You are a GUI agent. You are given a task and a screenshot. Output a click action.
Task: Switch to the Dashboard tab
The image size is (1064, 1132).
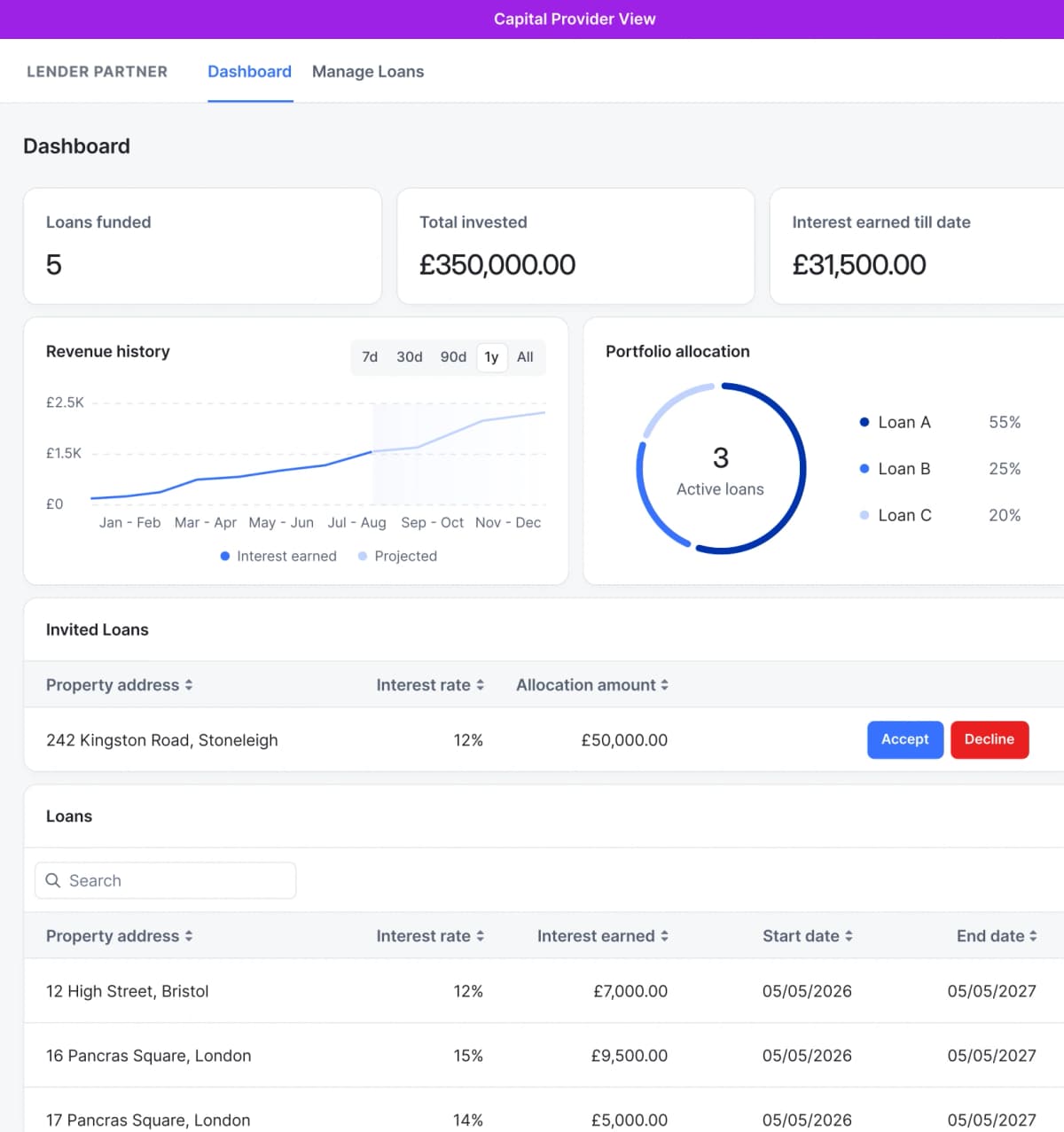tap(249, 72)
